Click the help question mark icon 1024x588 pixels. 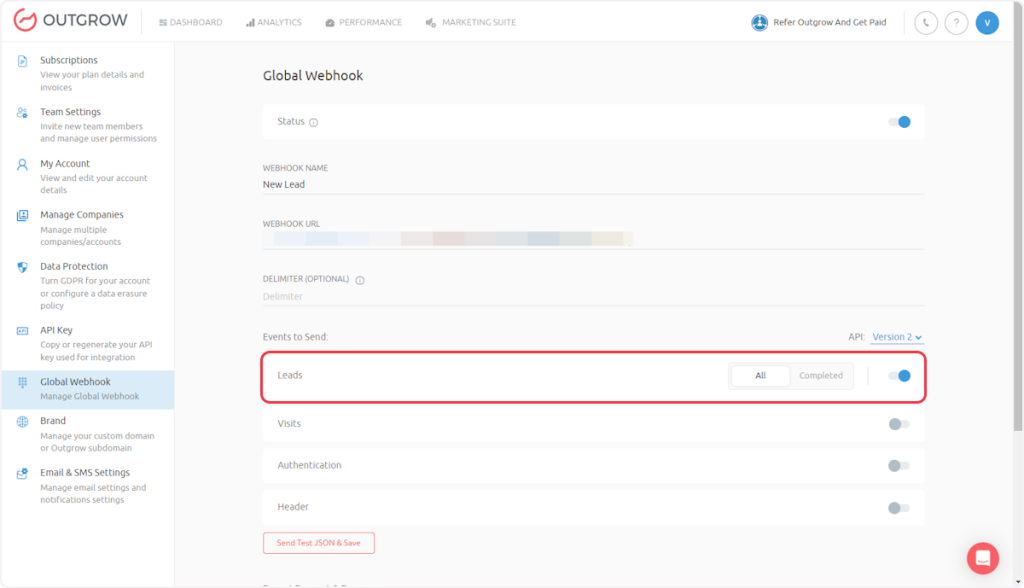pyautogui.click(x=956, y=22)
